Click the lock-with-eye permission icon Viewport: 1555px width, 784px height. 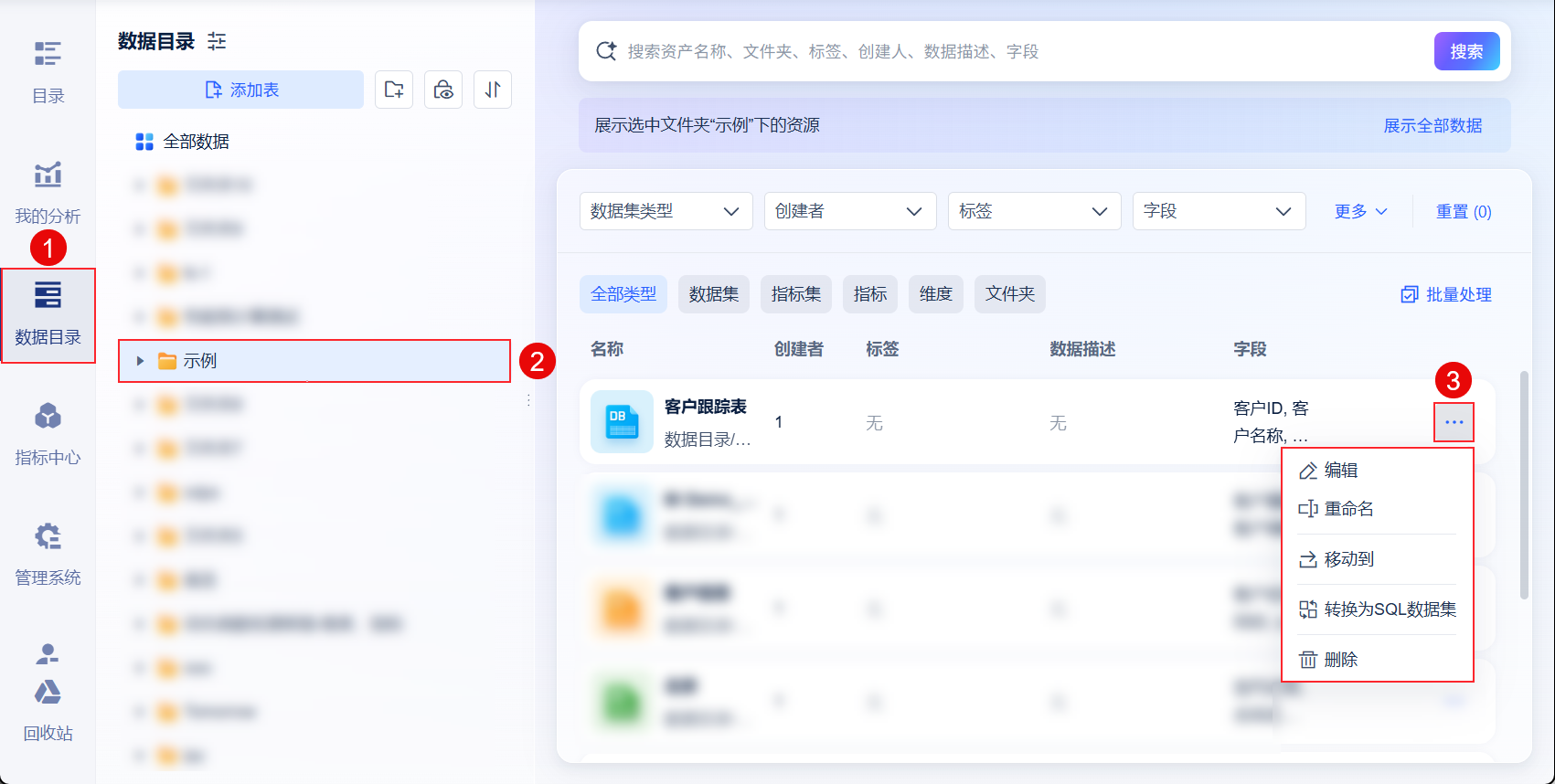coord(443,90)
